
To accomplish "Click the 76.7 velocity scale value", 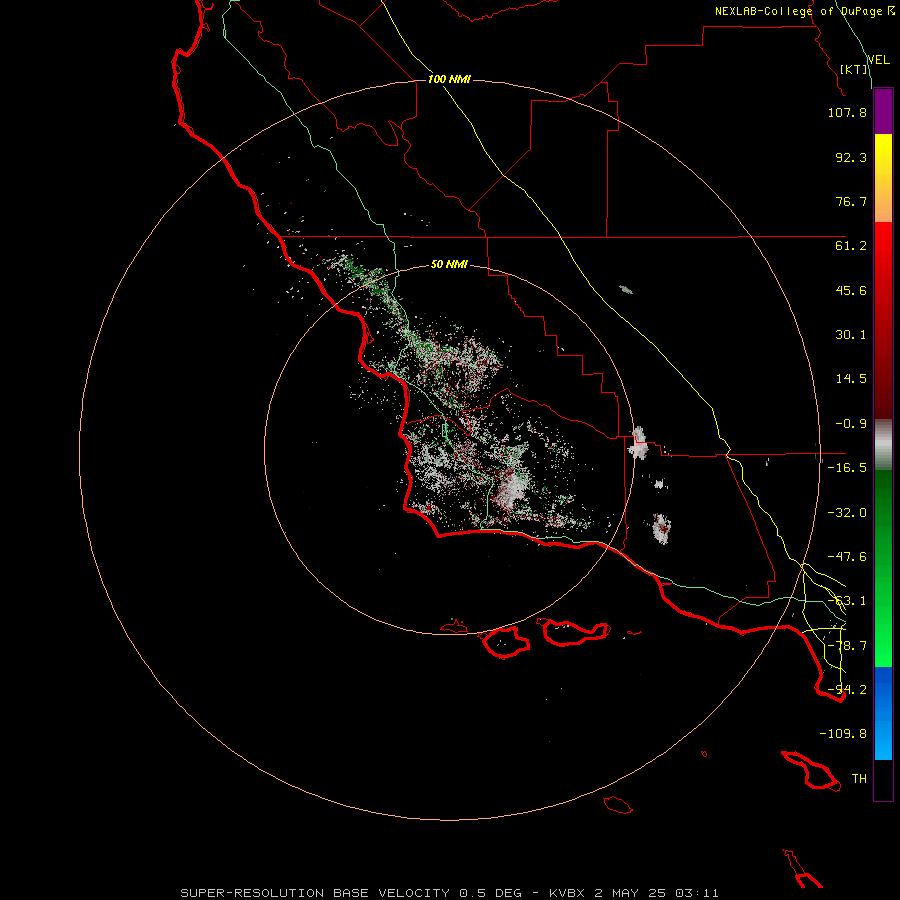I will (x=851, y=201).
